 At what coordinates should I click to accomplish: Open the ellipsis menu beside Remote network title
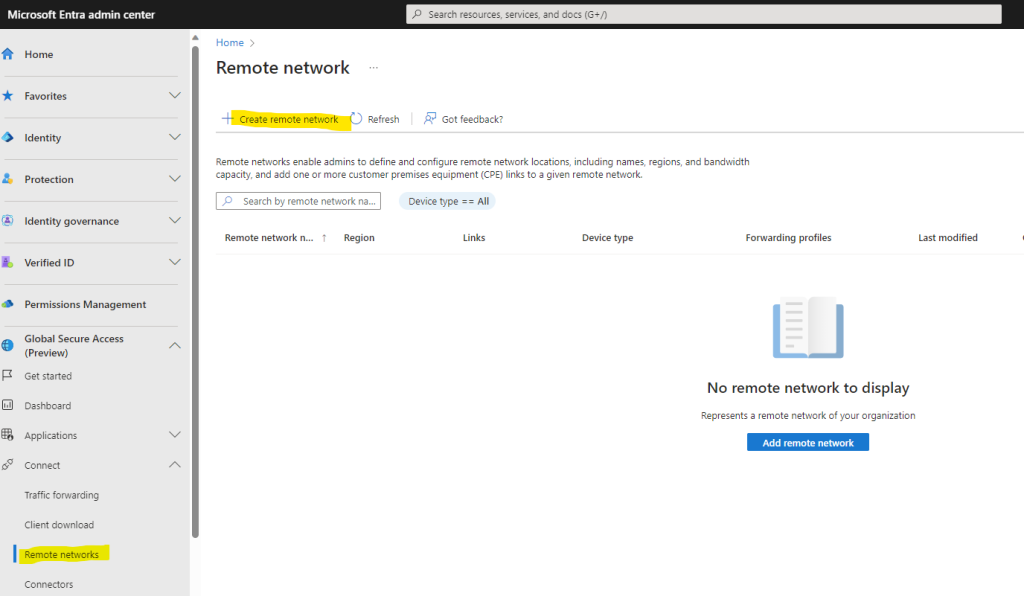tap(374, 68)
